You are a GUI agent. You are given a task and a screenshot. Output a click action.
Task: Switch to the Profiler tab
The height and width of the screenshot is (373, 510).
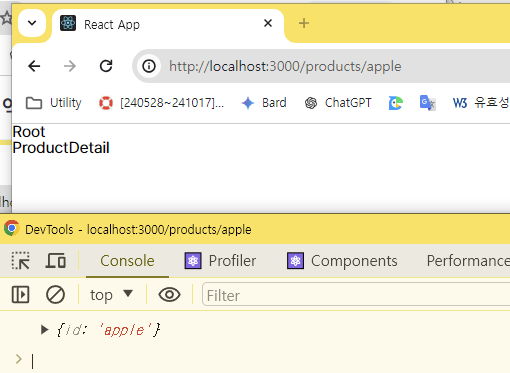(x=220, y=261)
